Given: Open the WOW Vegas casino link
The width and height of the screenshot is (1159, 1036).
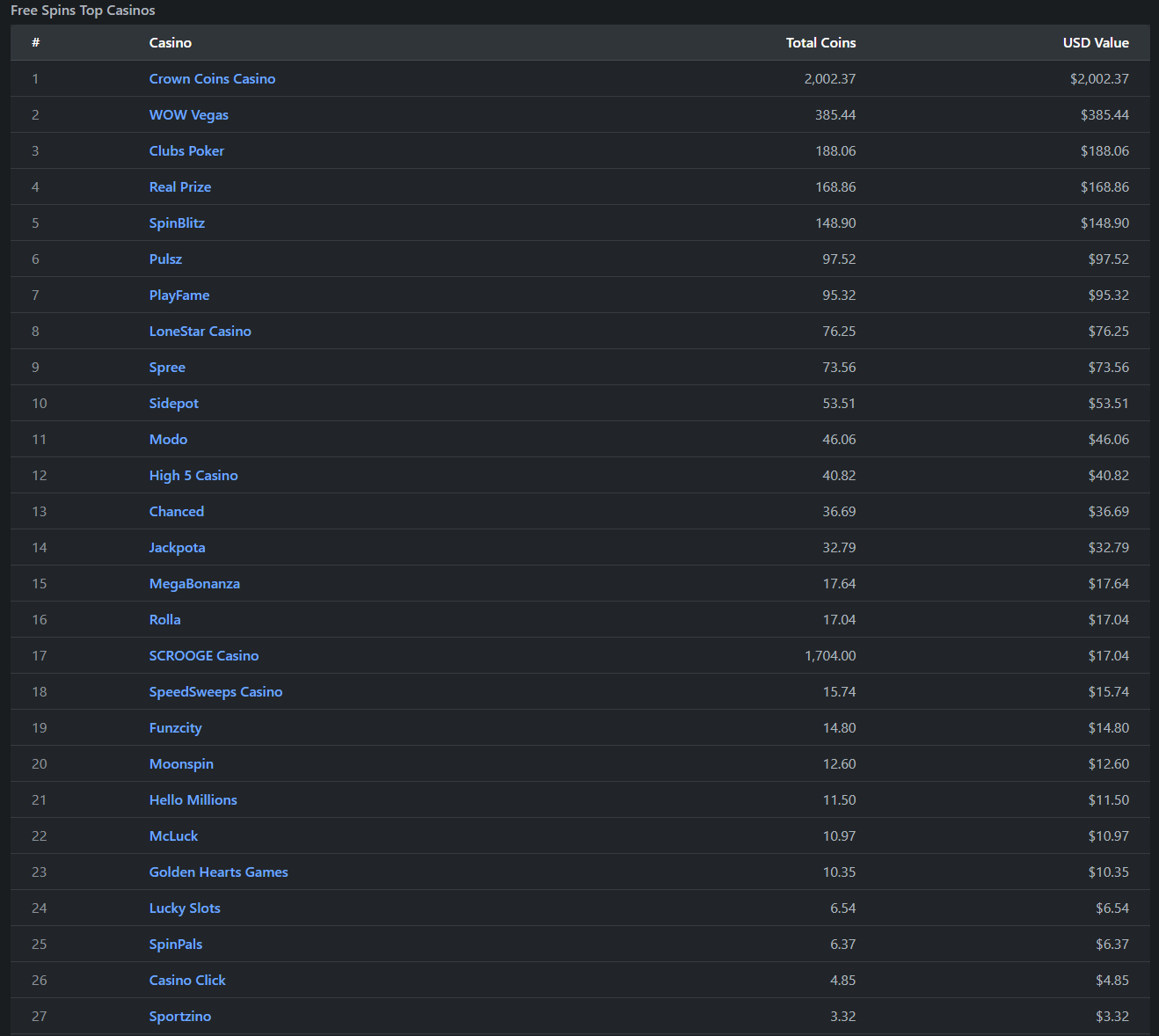Looking at the screenshot, I should pyautogui.click(x=189, y=114).
